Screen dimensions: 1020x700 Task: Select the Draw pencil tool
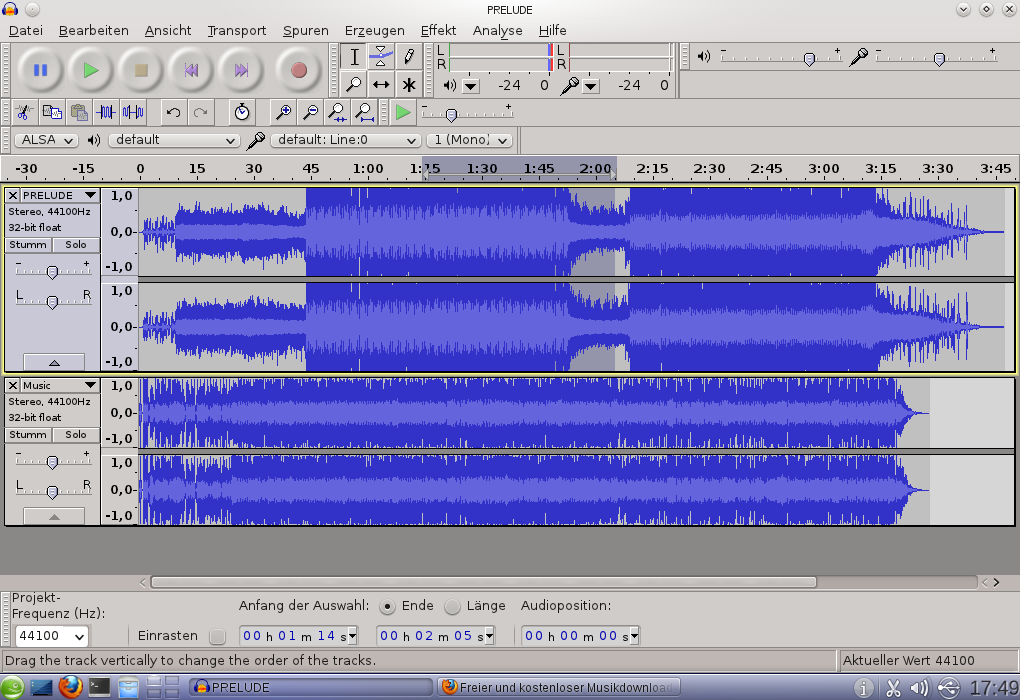[x=409, y=57]
